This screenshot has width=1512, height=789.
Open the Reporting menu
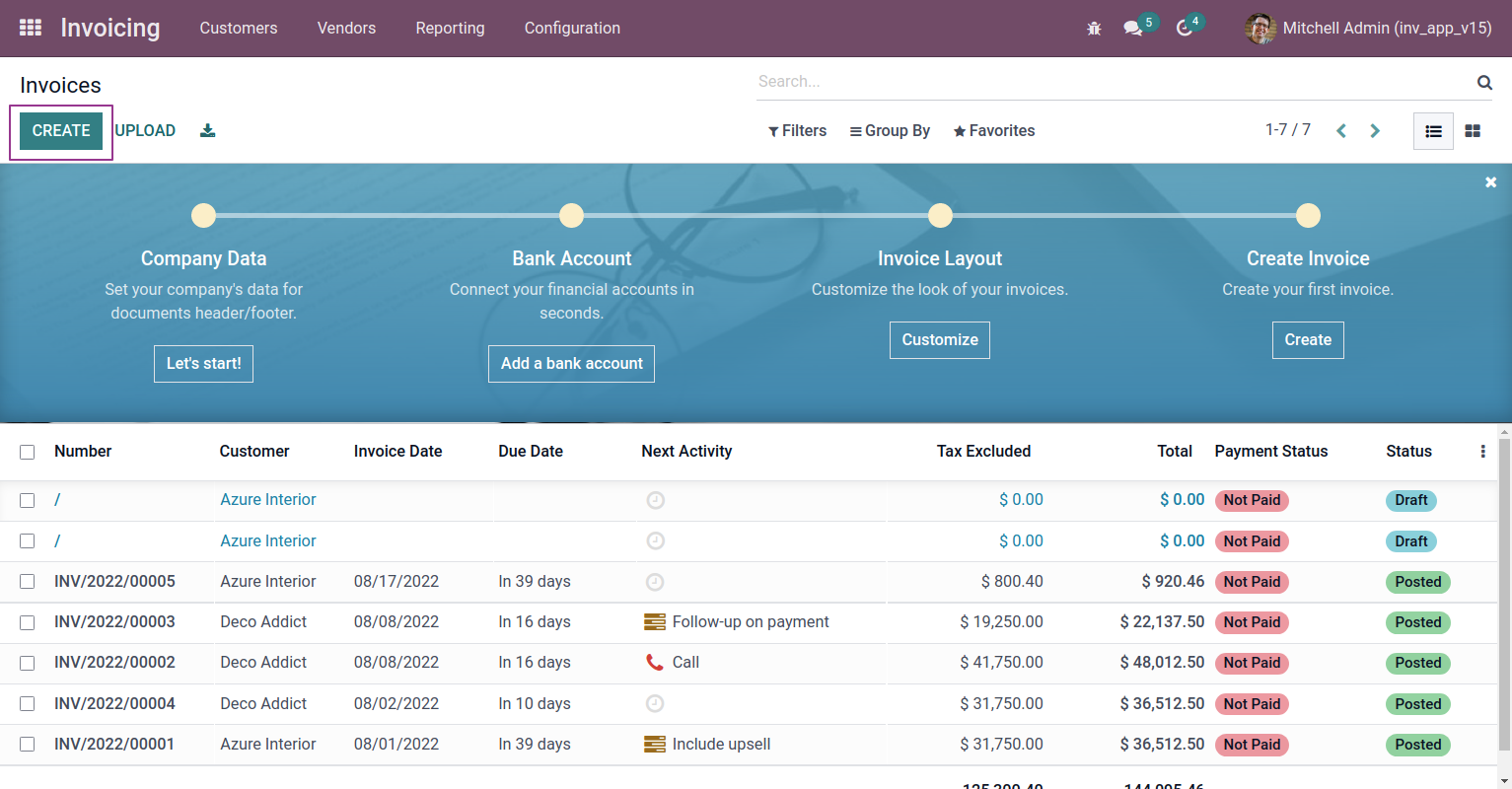tap(450, 29)
